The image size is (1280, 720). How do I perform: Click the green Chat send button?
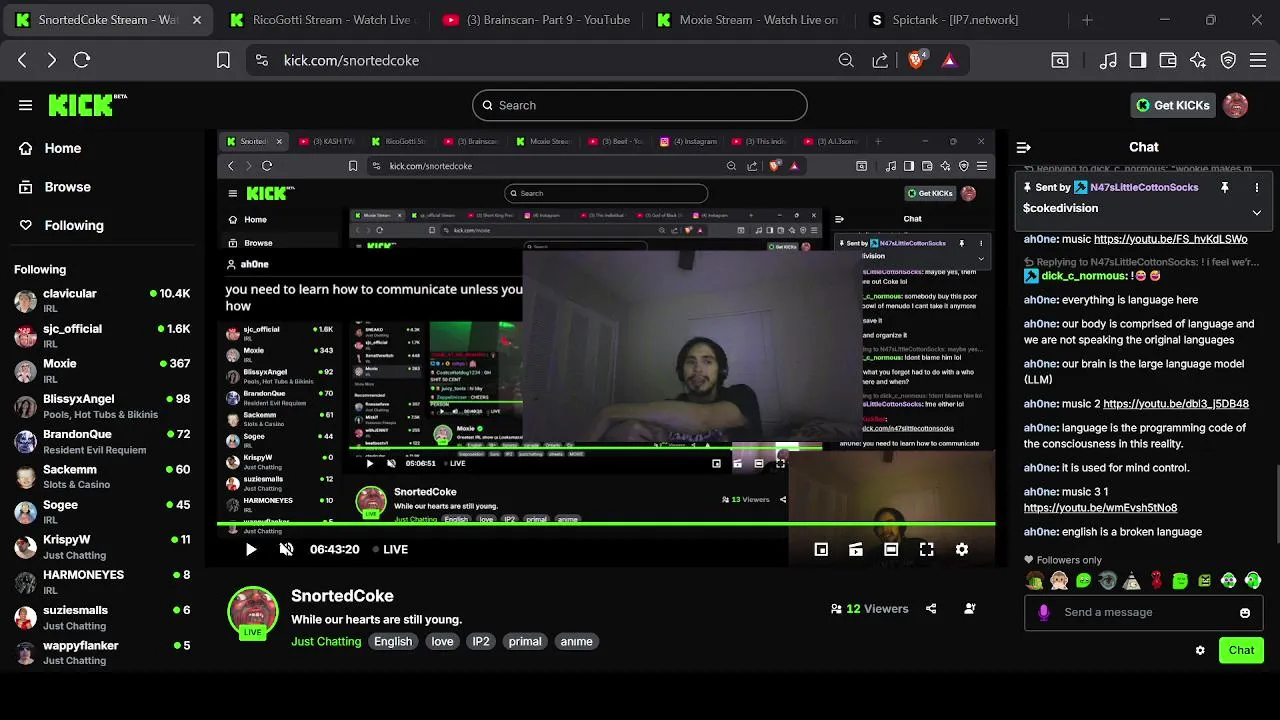pyautogui.click(x=1241, y=650)
